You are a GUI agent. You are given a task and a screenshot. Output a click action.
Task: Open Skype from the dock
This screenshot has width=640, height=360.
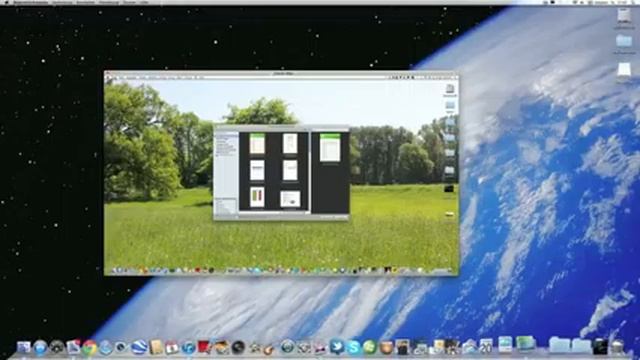[353, 347]
